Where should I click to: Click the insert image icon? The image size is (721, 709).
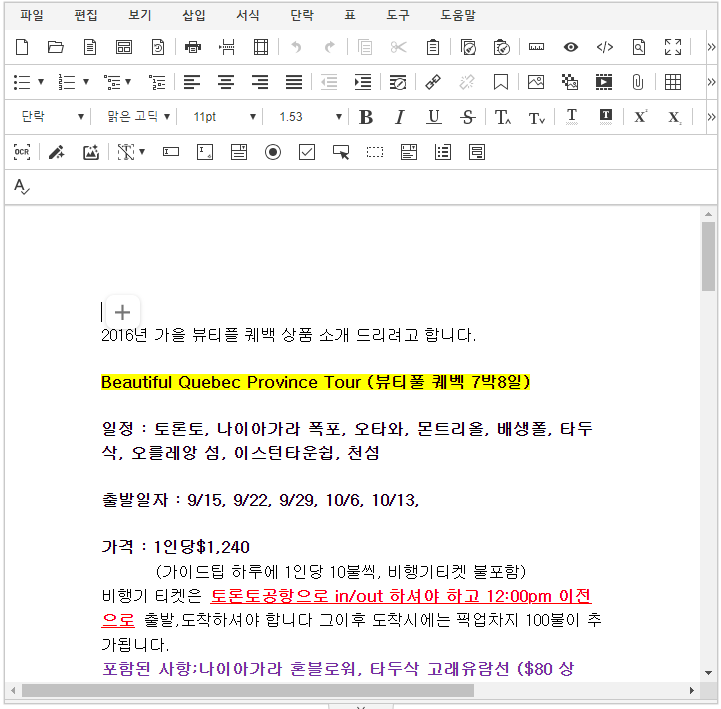[536, 82]
